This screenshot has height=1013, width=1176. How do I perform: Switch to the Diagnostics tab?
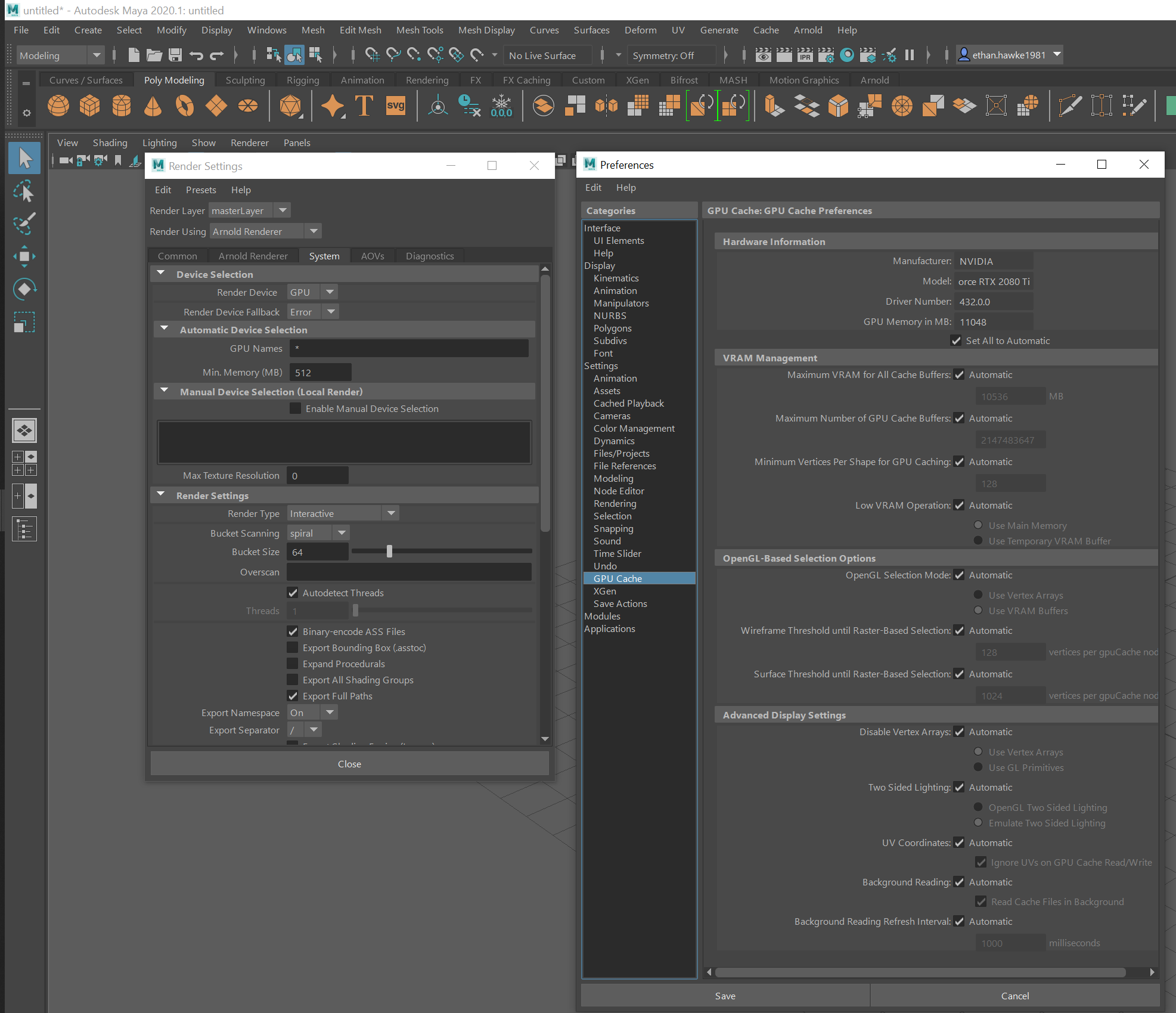(x=429, y=256)
